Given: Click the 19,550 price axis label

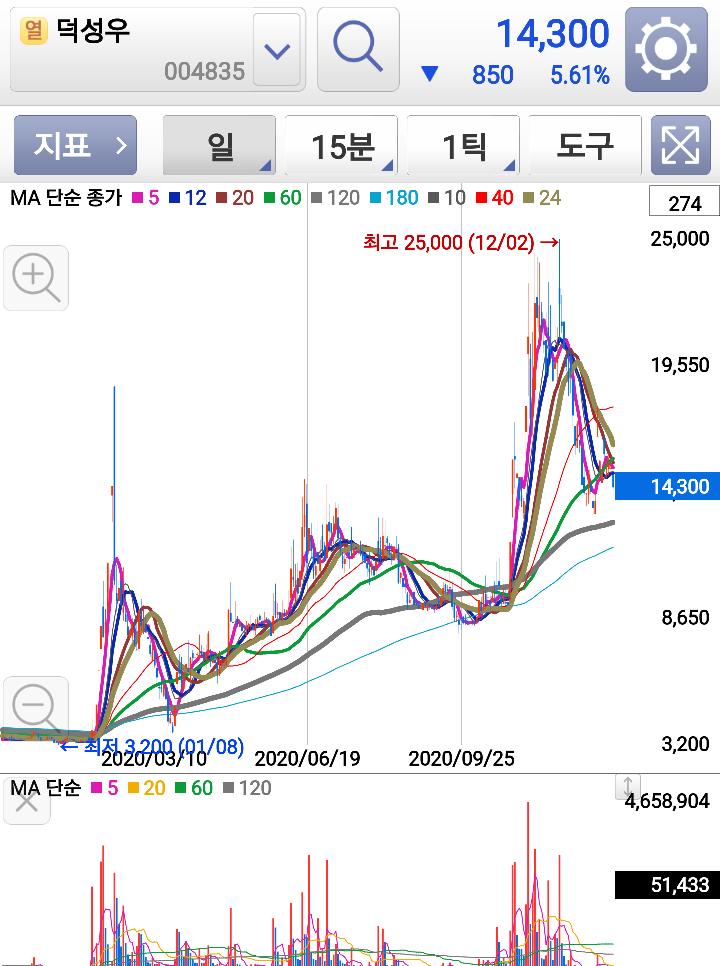Looking at the screenshot, I should point(680,365).
